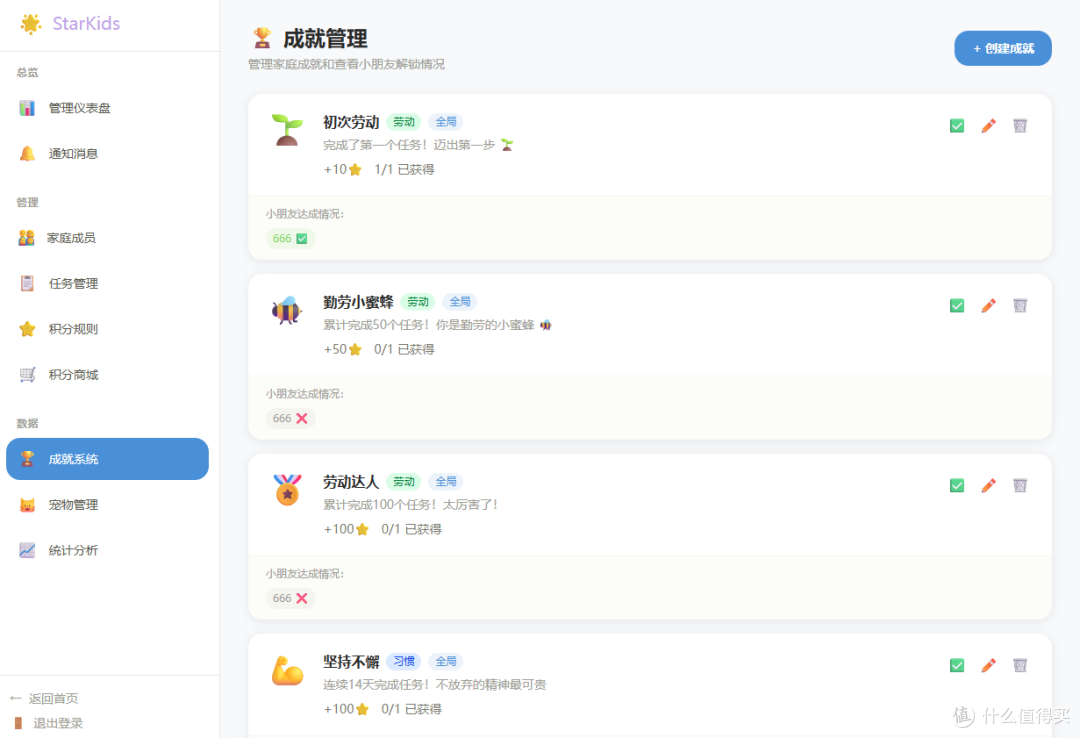Click the '1/1 已获得' count text

click(404, 170)
